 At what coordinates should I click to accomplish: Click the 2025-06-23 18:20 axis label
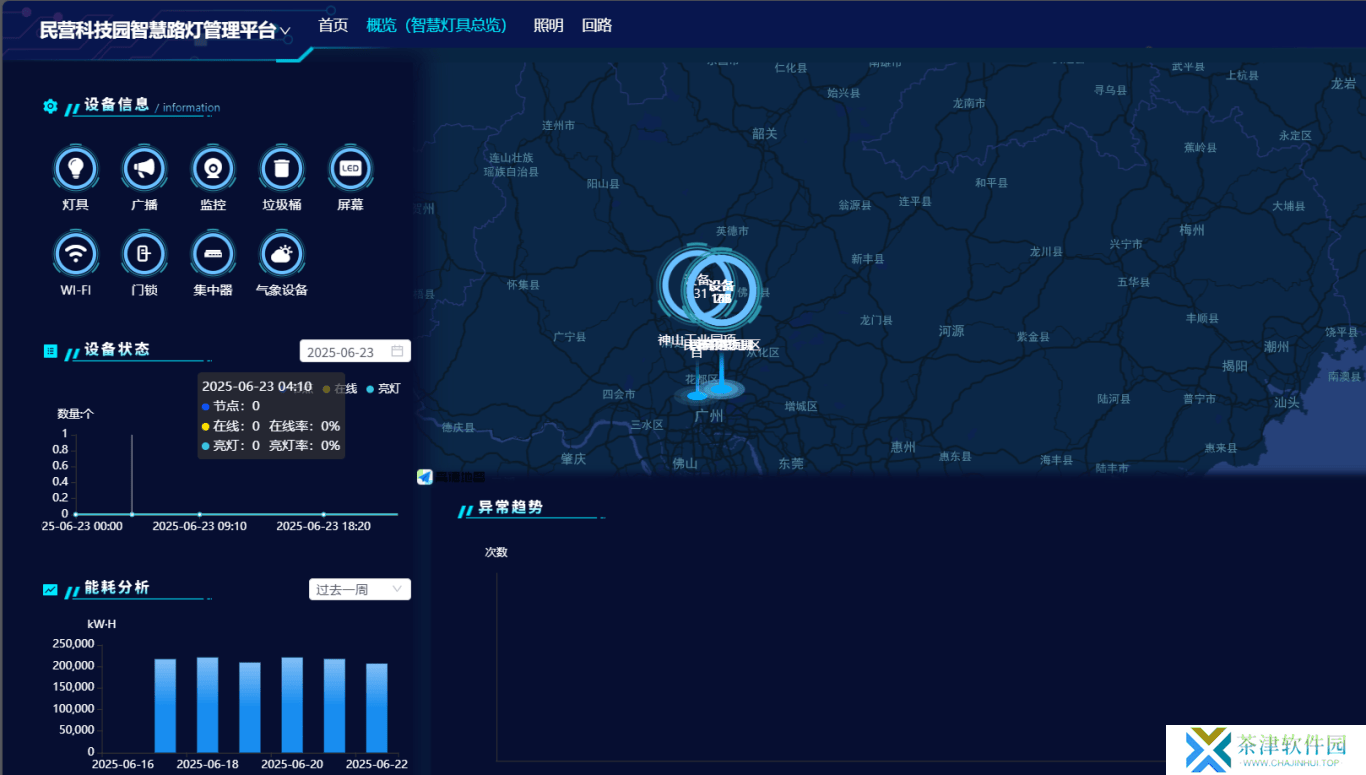323,526
